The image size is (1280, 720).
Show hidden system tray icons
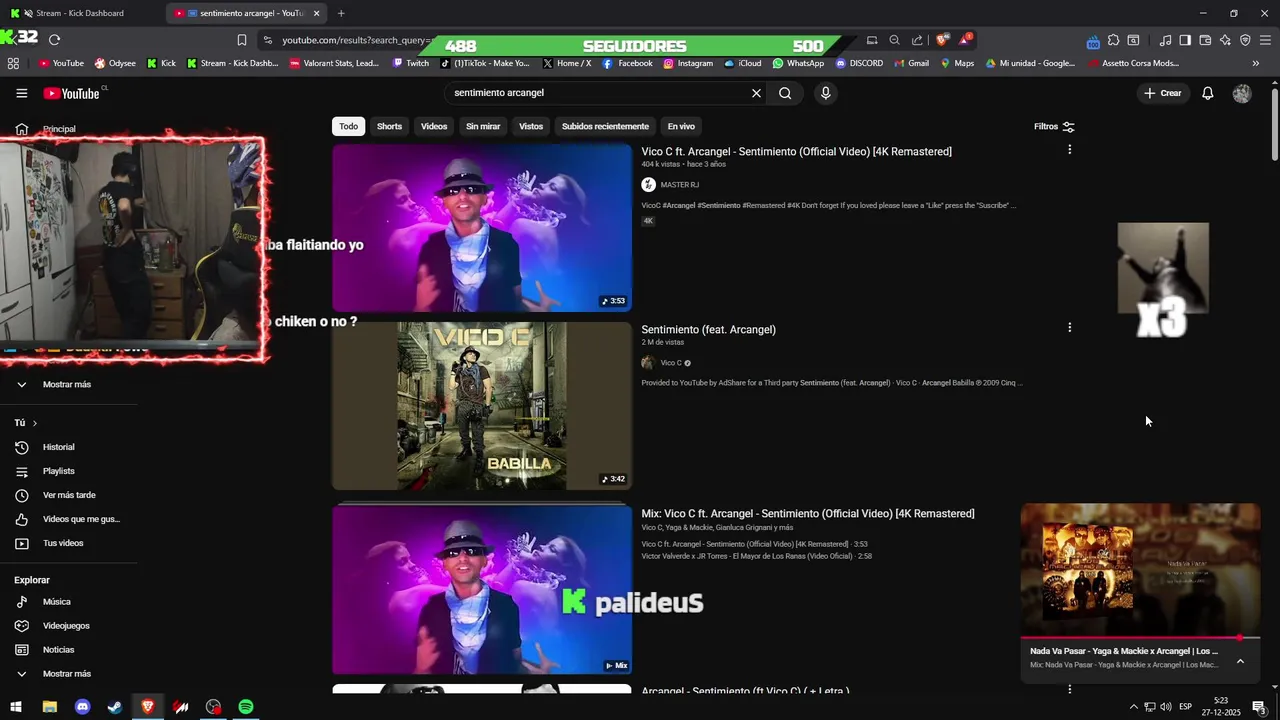point(1133,707)
